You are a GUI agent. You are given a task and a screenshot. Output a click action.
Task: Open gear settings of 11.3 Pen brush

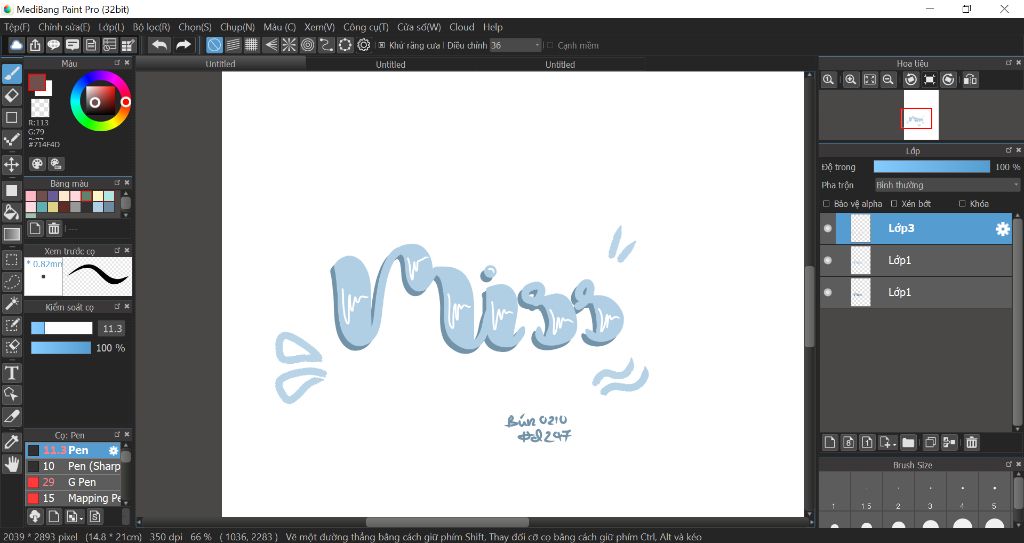[x=113, y=450]
